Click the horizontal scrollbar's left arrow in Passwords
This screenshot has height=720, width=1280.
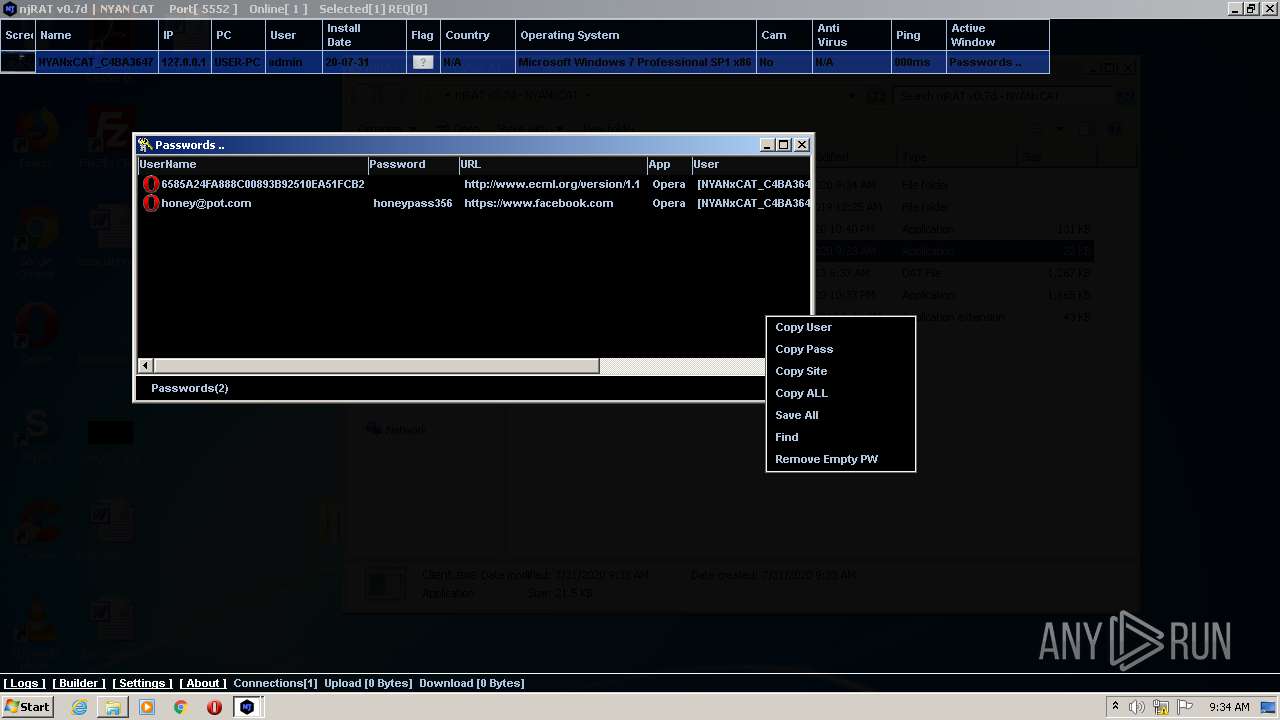click(x=145, y=366)
